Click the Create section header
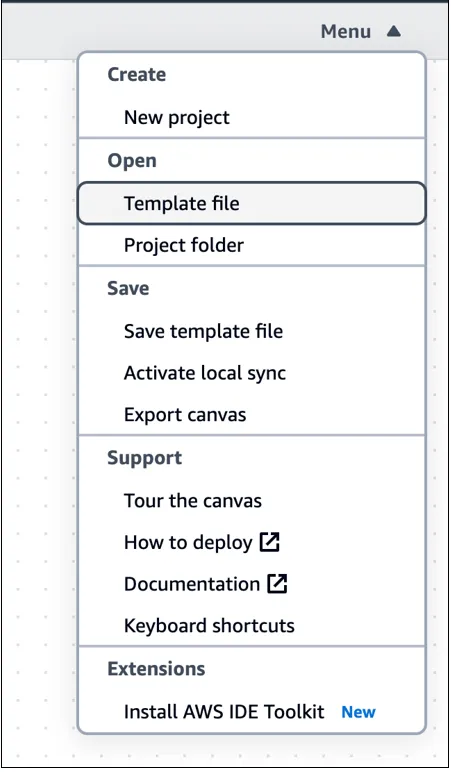Image resolution: width=451 pixels, height=772 pixels. tap(136, 74)
